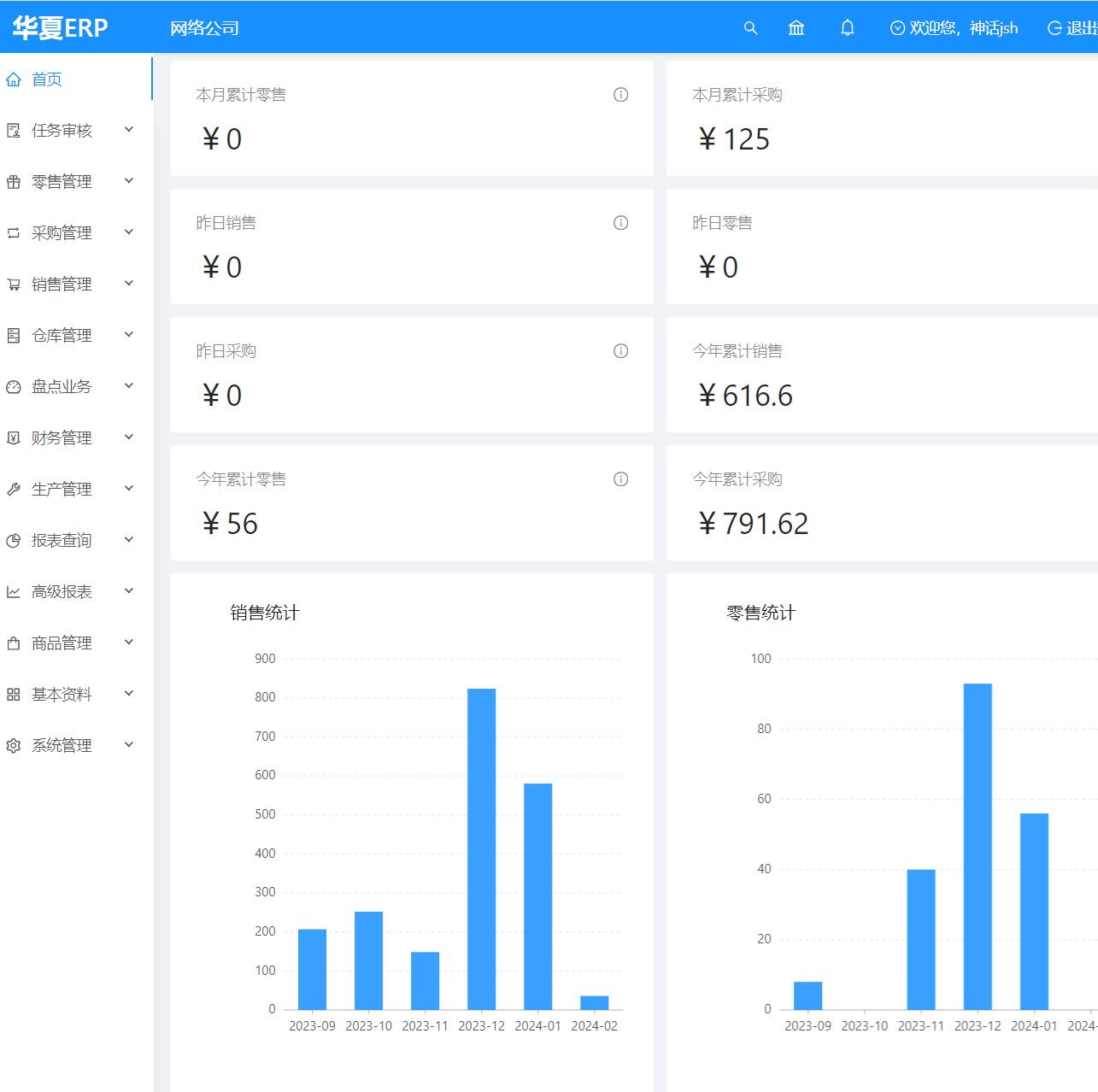The image size is (1098, 1092).
Task: Open 采购管理 menu label
Action: click(x=62, y=233)
